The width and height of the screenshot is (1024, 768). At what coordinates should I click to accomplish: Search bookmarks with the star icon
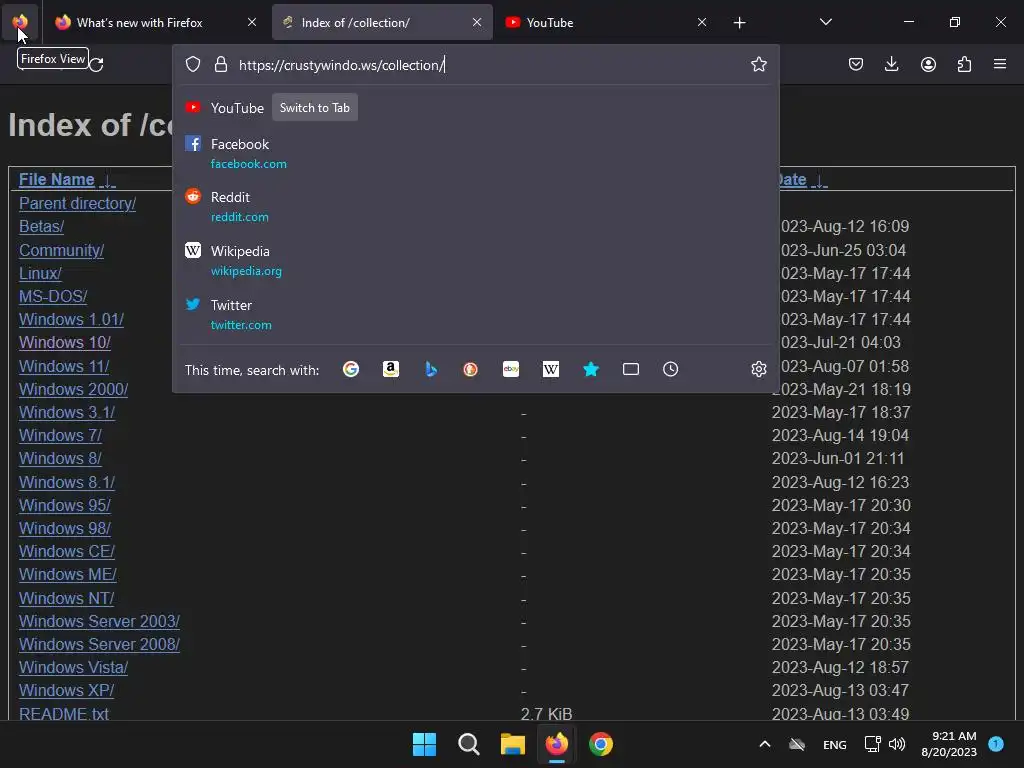click(590, 369)
